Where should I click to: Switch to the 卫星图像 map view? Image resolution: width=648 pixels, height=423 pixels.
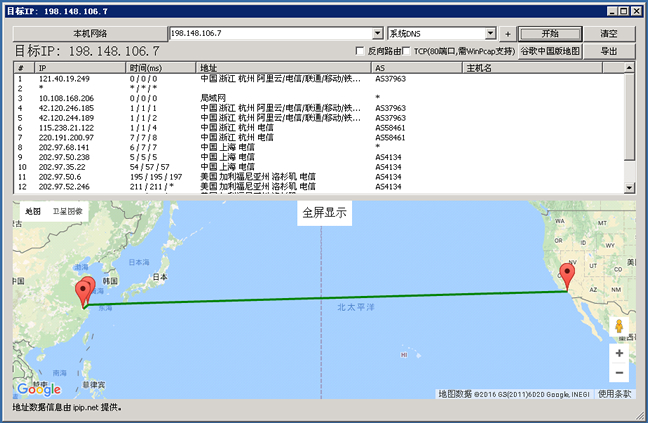[x=69, y=212]
